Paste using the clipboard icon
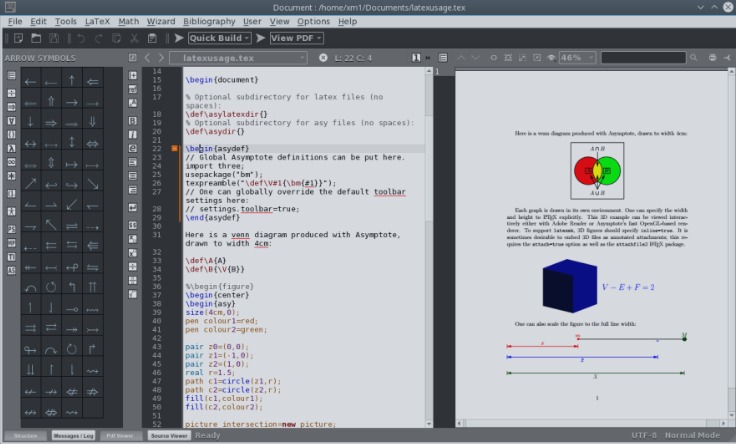 (x=152, y=38)
